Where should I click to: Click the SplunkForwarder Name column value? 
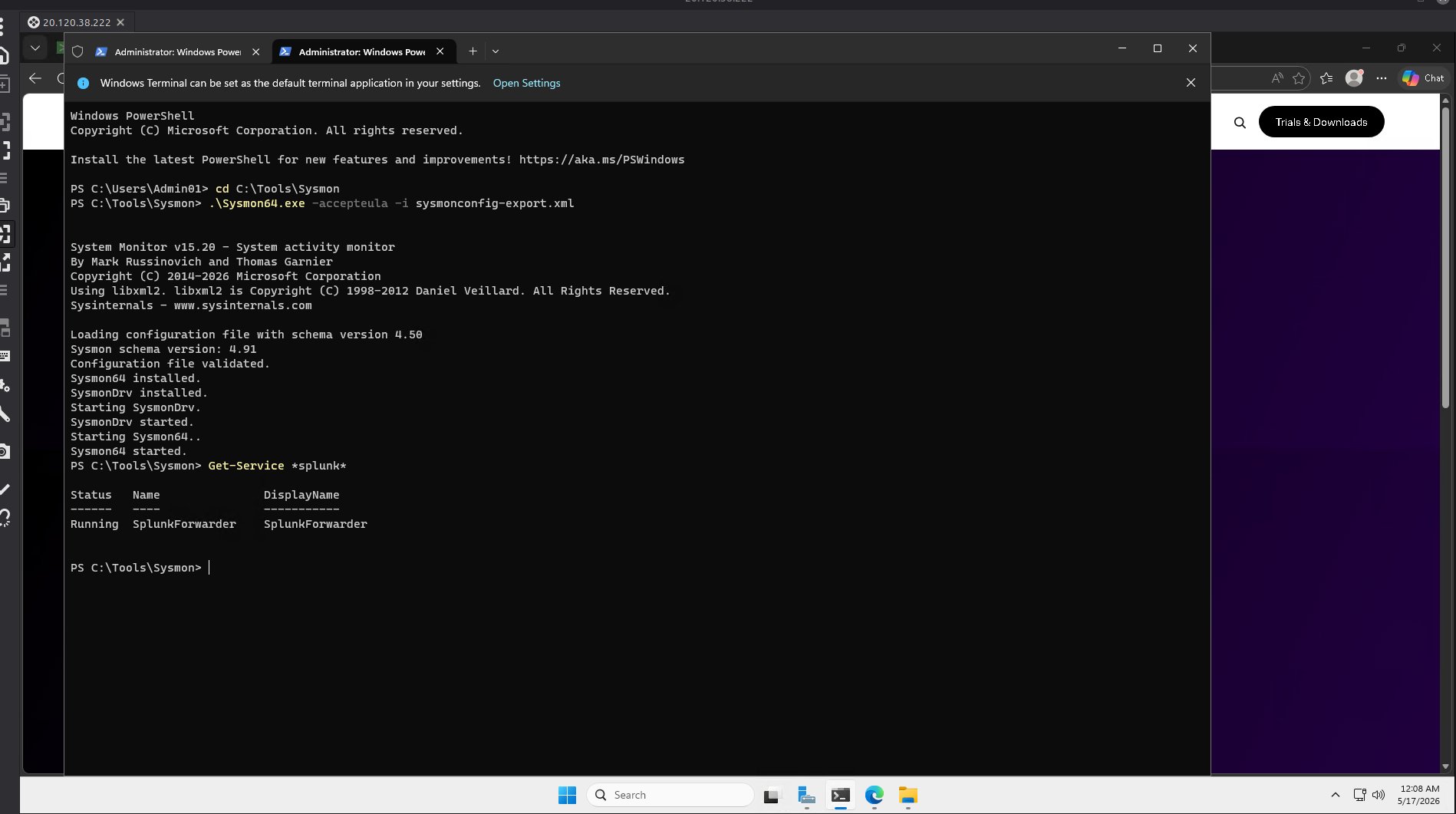(x=184, y=524)
